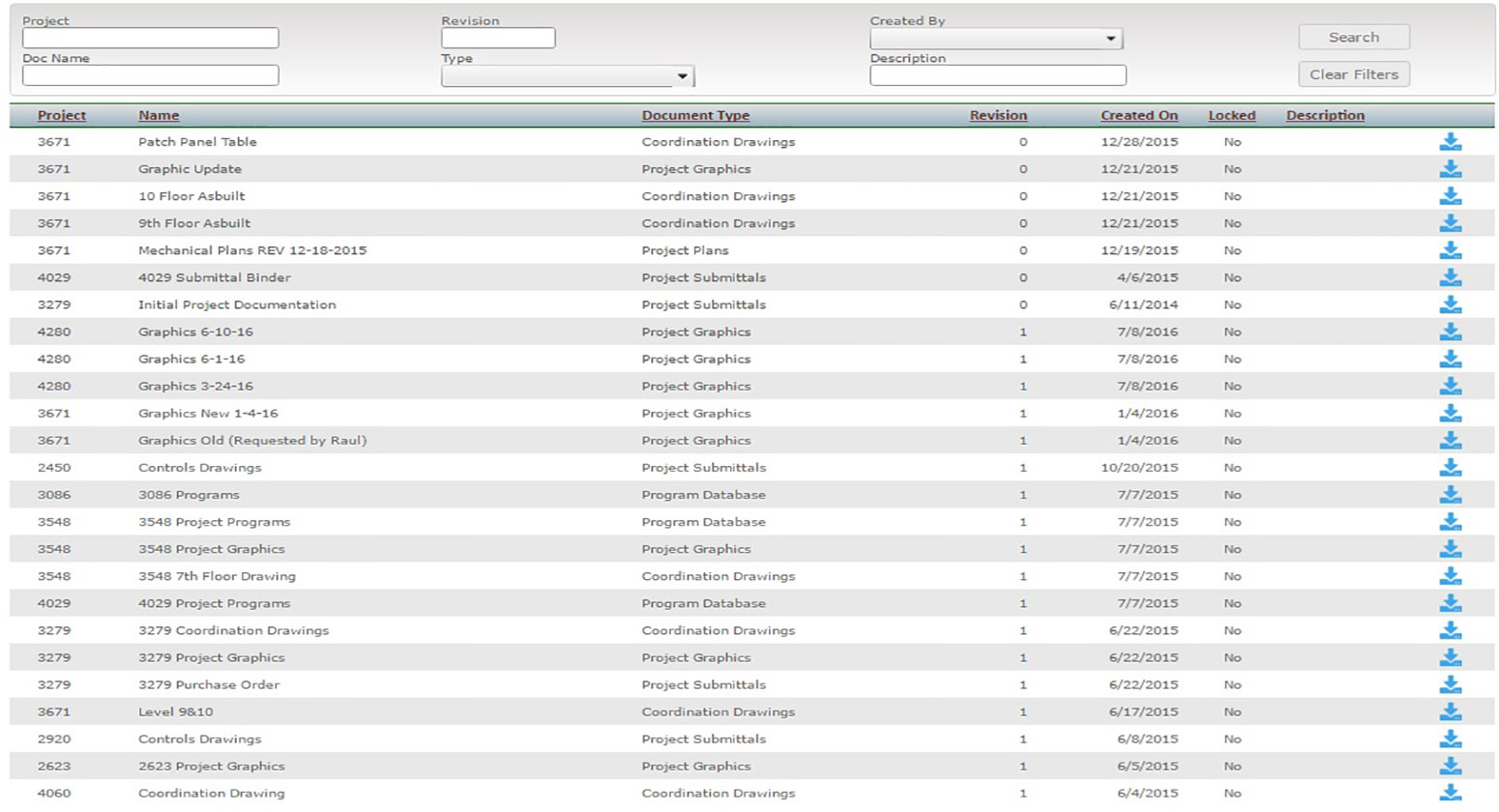This screenshot has width=1499, height=812.
Task: Download the 3086 Programs database file
Action: tap(1450, 495)
